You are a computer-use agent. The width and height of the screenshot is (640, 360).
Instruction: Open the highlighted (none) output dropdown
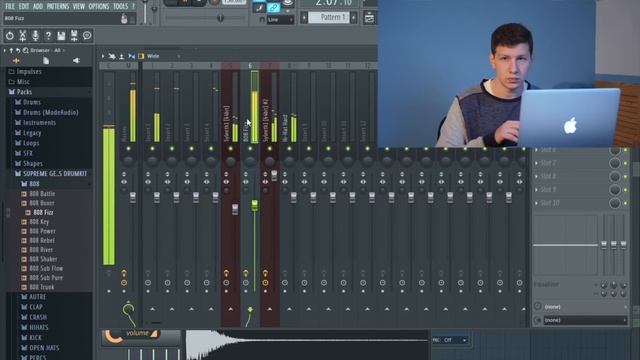(x=585, y=320)
